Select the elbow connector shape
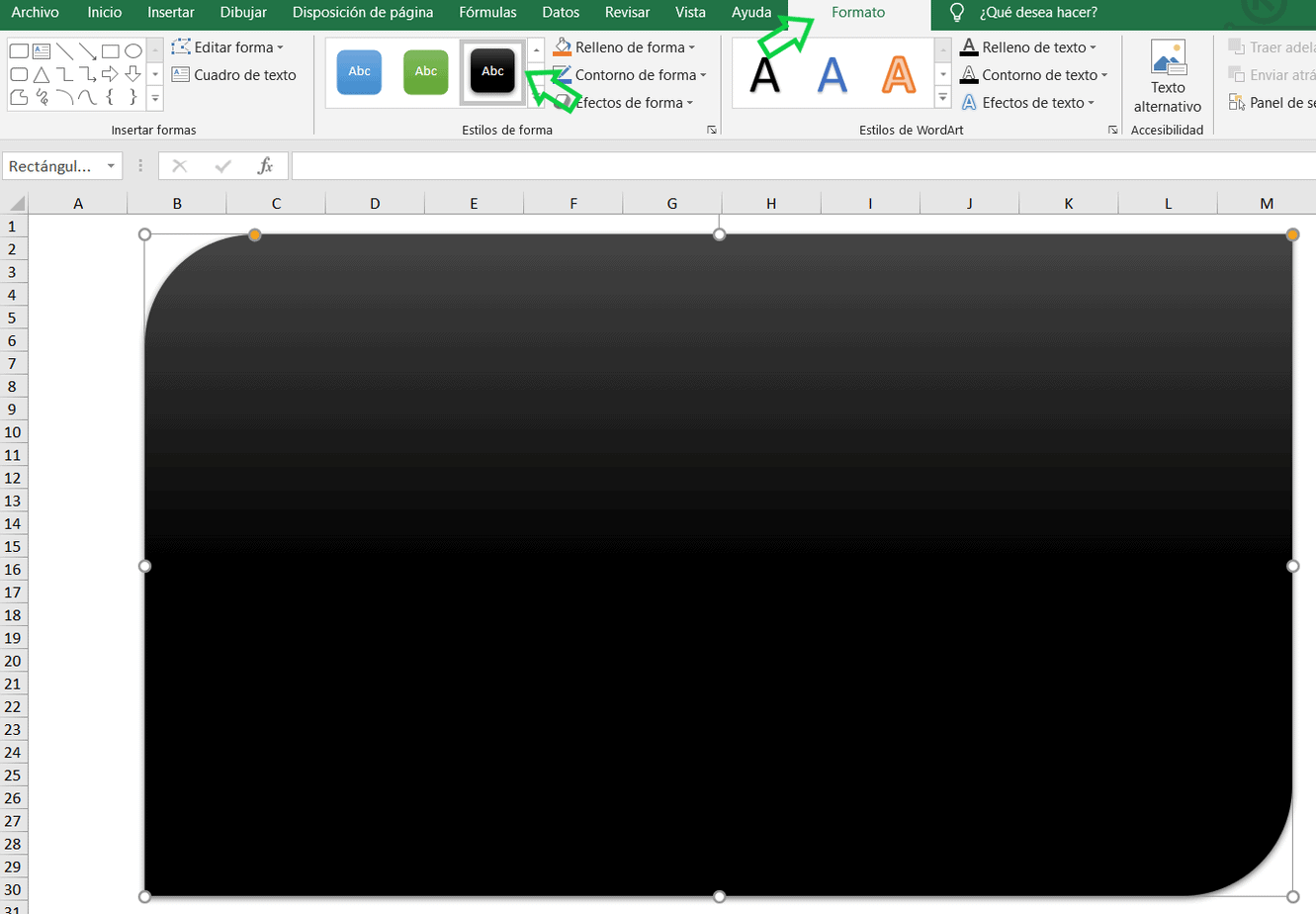This screenshot has height=914, width=1316. coord(64,74)
